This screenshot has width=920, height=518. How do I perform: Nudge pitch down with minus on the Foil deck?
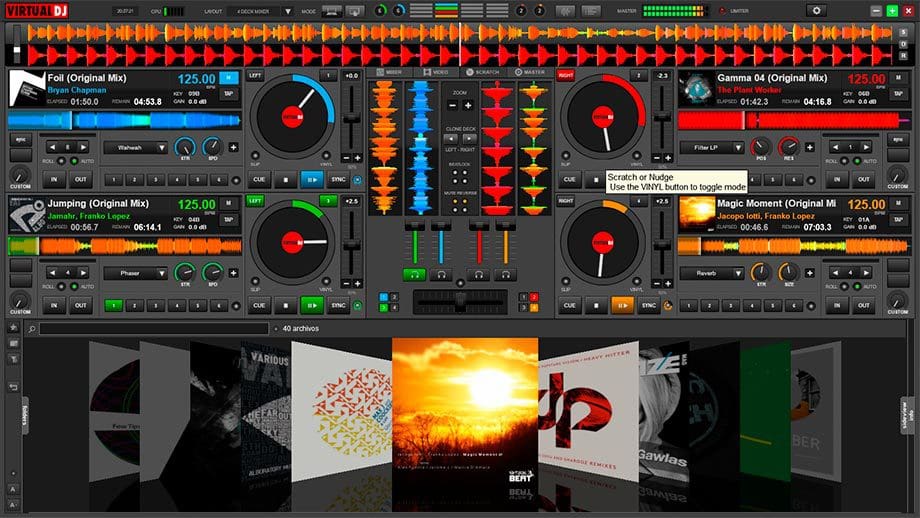[x=346, y=158]
